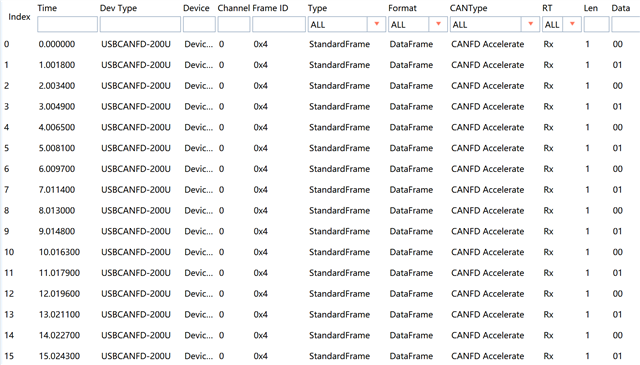Select time value 4.006500
640x365 pixels.
(57, 127)
